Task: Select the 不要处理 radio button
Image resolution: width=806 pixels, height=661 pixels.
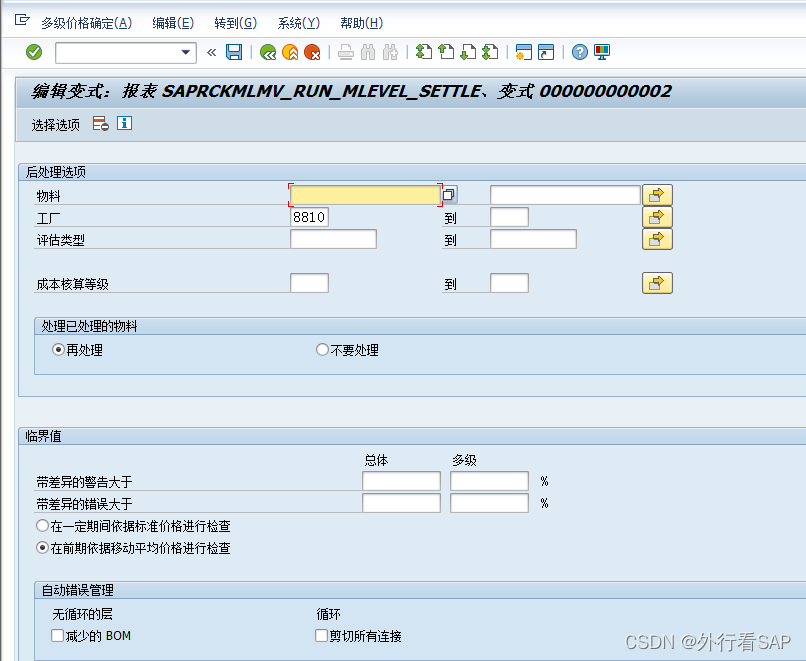Action: pos(322,350)
